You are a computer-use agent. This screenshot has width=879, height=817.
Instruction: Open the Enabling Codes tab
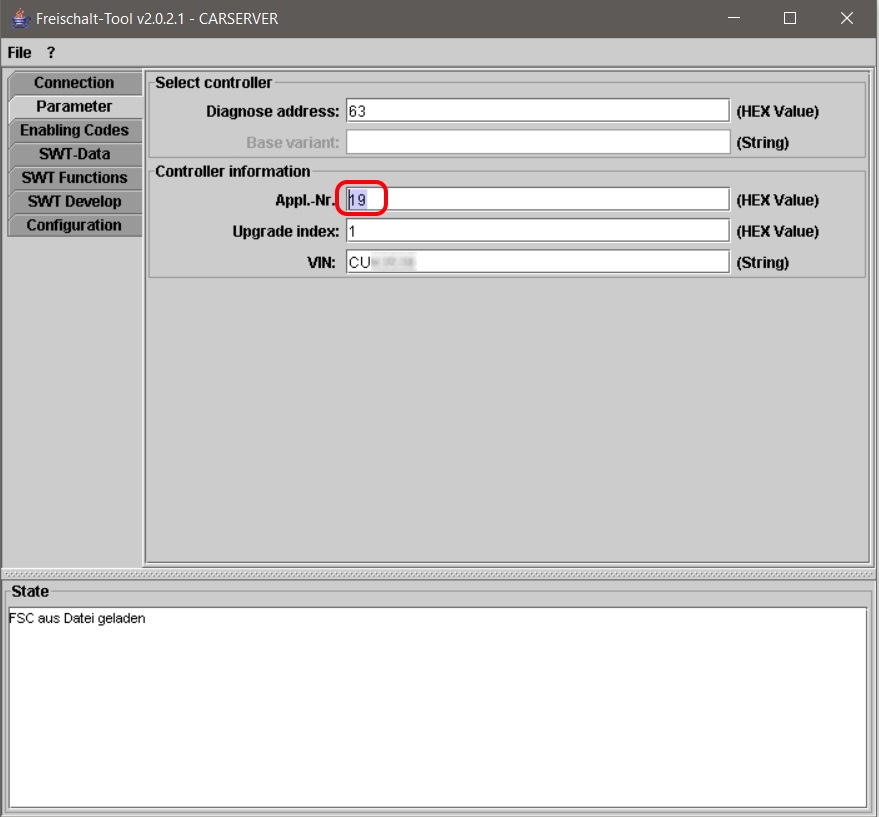click(75, 130)
